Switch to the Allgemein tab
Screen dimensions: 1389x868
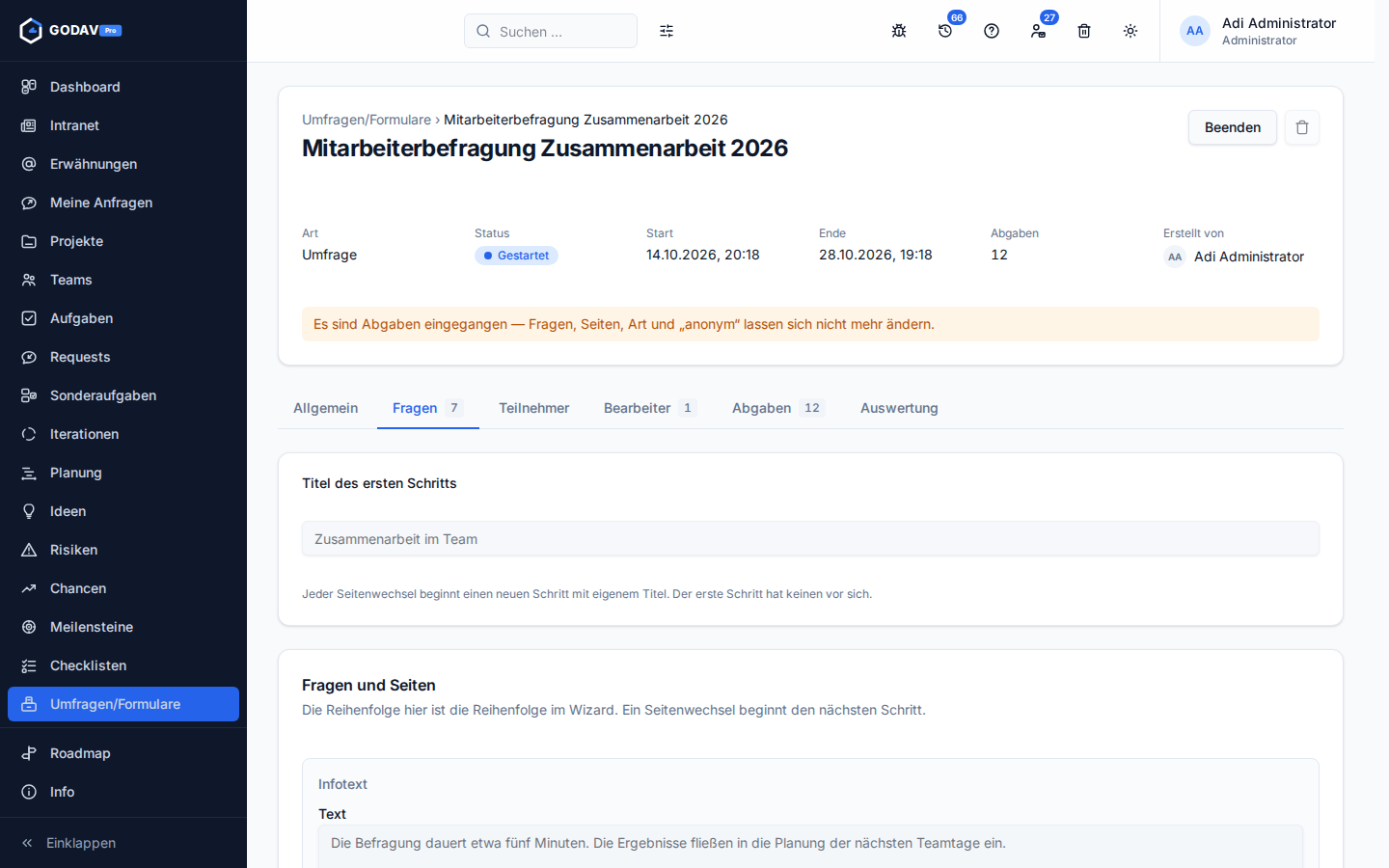tap(326, 408)
